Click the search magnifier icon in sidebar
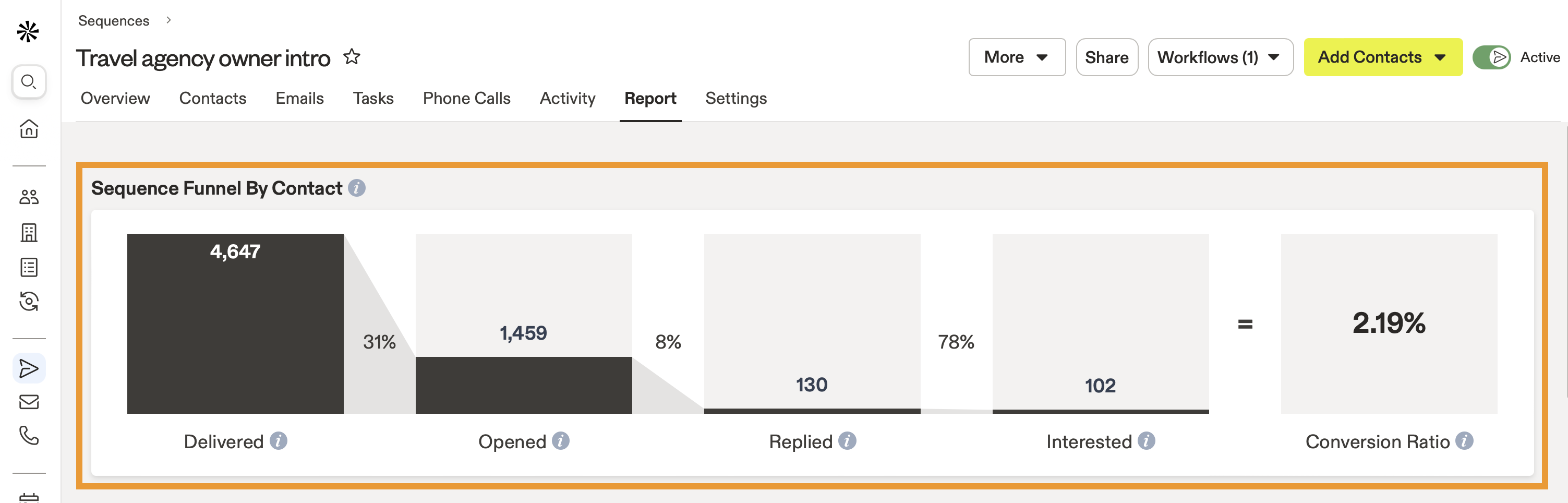Viewport: 1568px width, 503px height. pos(29,81)
